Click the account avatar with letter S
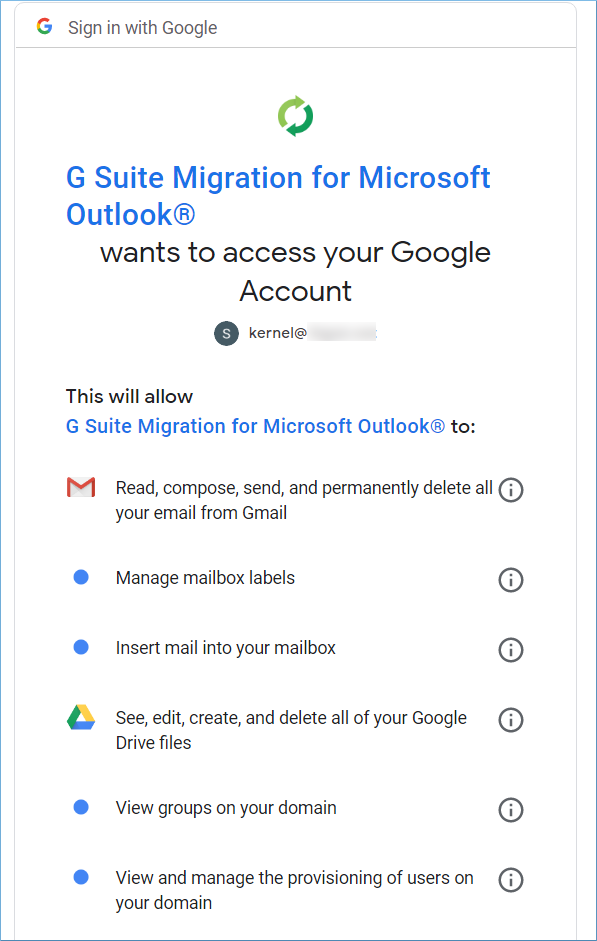597x941 pixels. pos(226,334)
